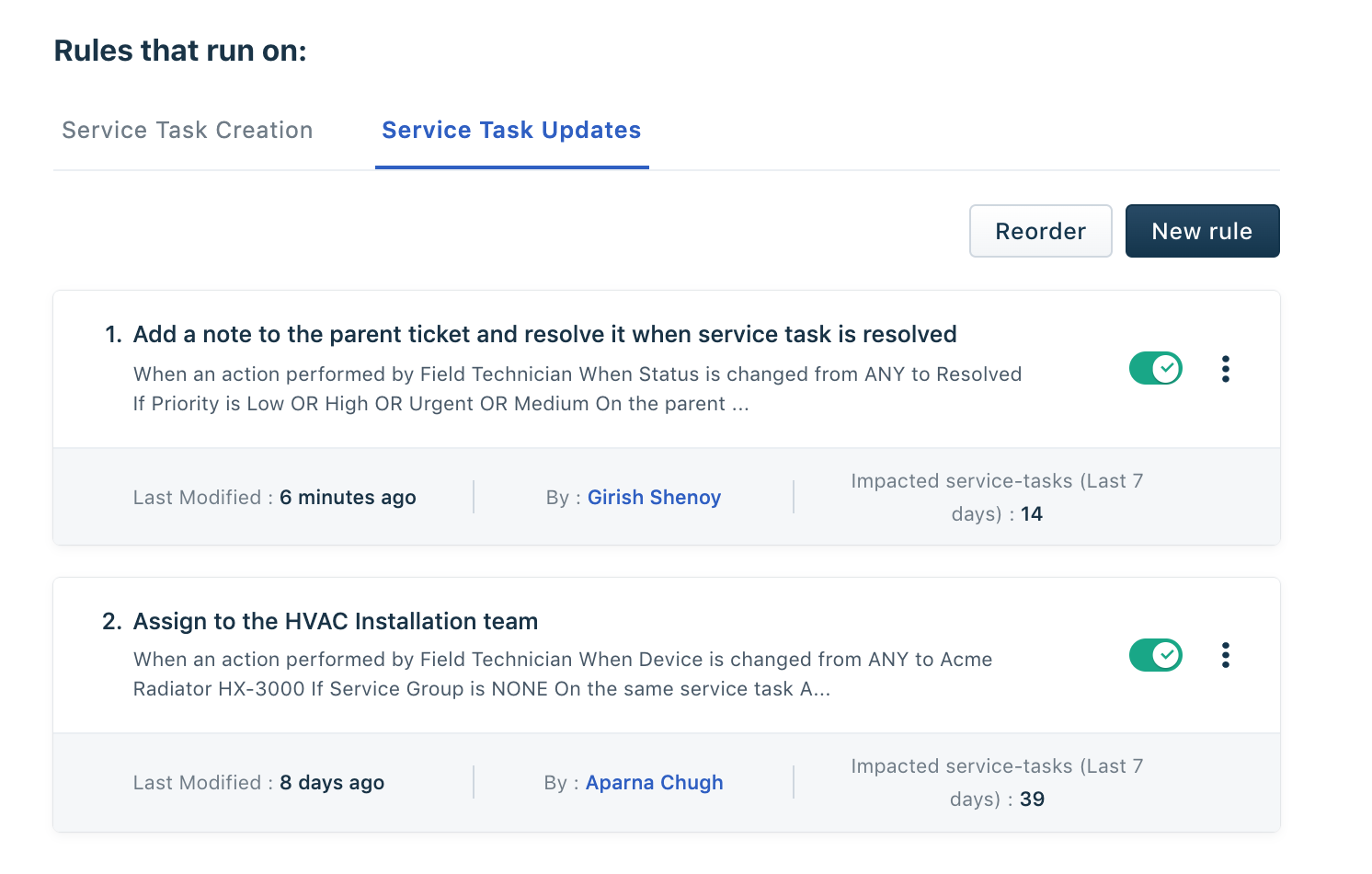
Task: Click the 8 days ago modified time
Action: (x=332, y=783)
